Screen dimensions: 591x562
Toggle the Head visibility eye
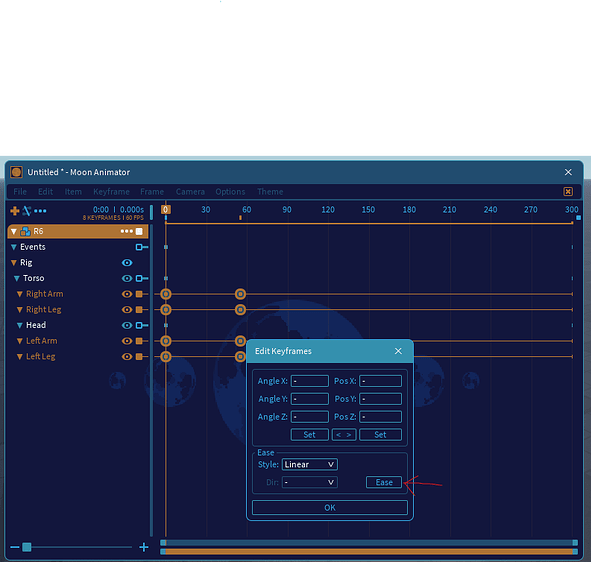tap(127, 325)
